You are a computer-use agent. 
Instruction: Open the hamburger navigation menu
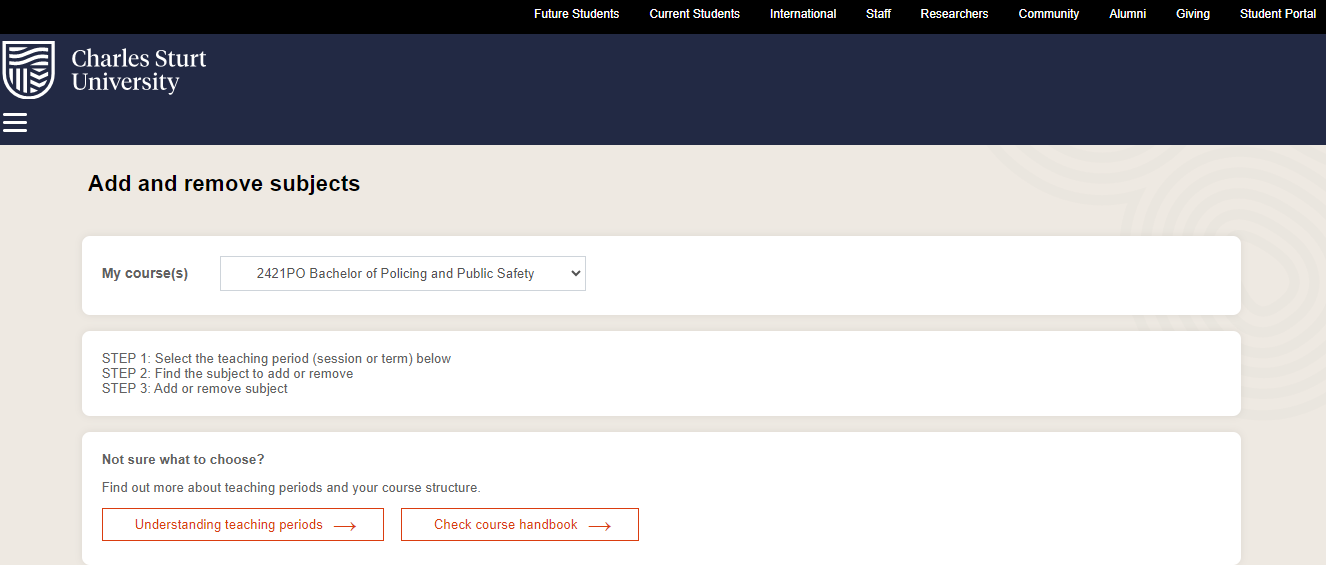(15, 123)
